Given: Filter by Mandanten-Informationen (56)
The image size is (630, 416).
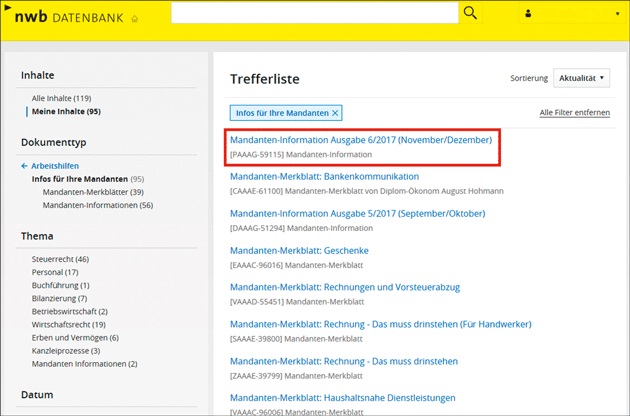Looking at the screenshot, I should click(97, 205).
